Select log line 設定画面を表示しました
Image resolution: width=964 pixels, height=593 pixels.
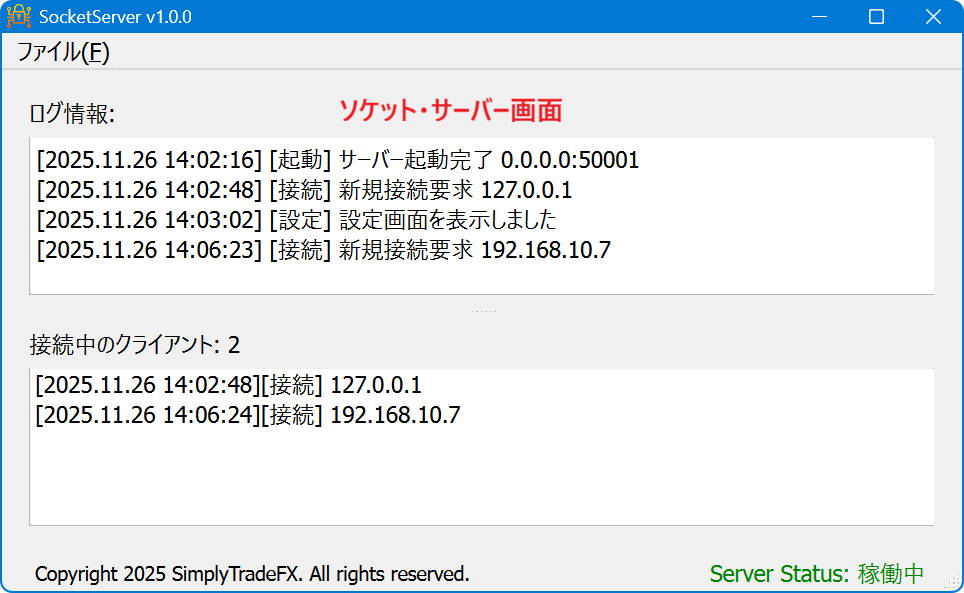click(296, 220)
